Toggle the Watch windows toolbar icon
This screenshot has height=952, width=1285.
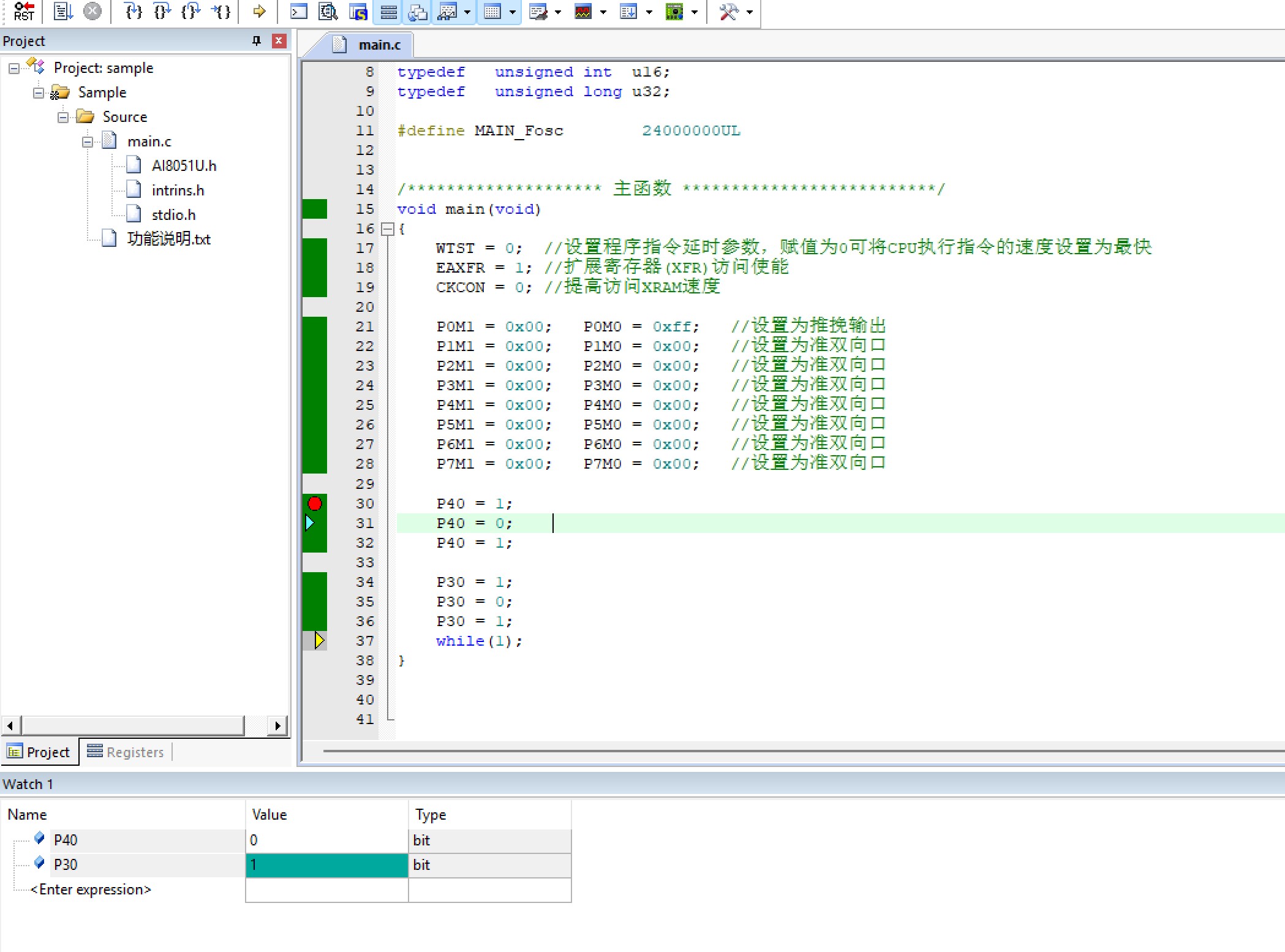448,12
